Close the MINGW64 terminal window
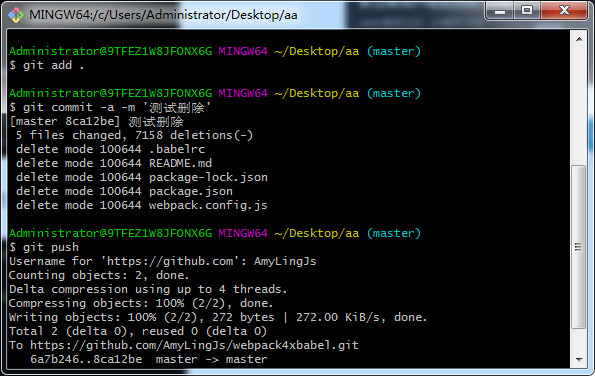 coord(564,11)
